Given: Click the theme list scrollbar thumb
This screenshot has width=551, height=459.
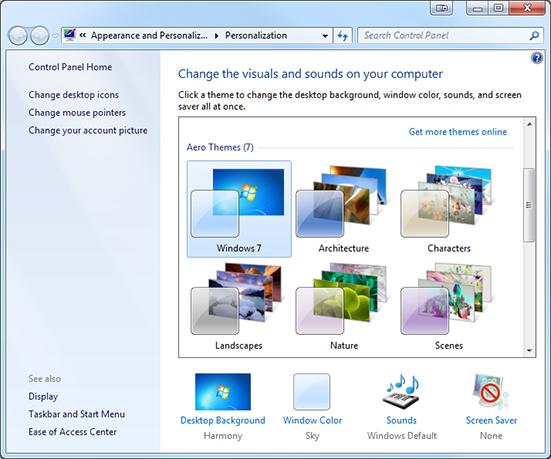Looking at the screenshot, I should pyautogui.click(x=529, y=205).
